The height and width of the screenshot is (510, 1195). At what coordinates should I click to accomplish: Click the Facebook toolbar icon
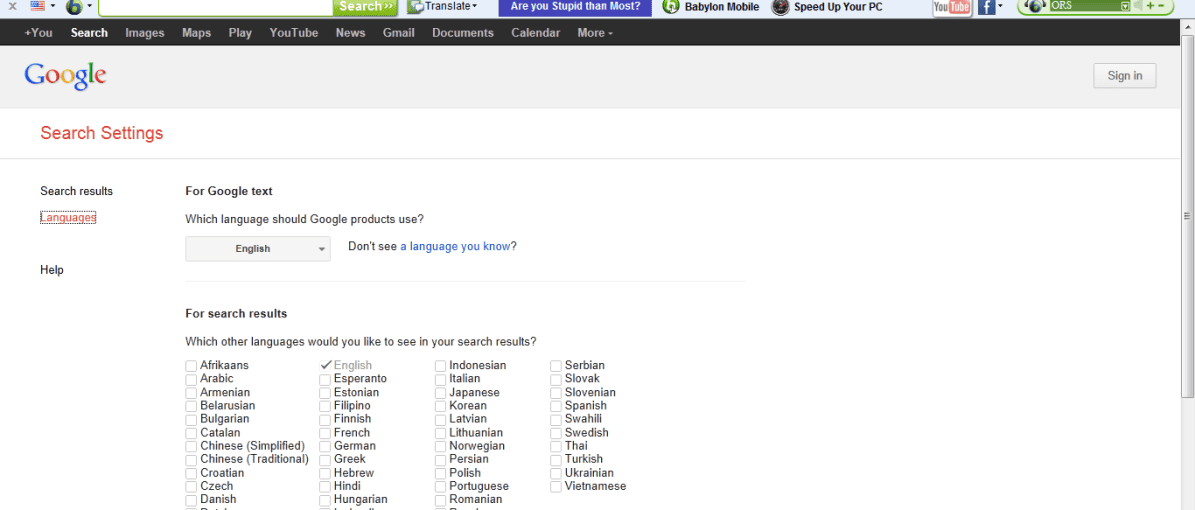point(986,7)
